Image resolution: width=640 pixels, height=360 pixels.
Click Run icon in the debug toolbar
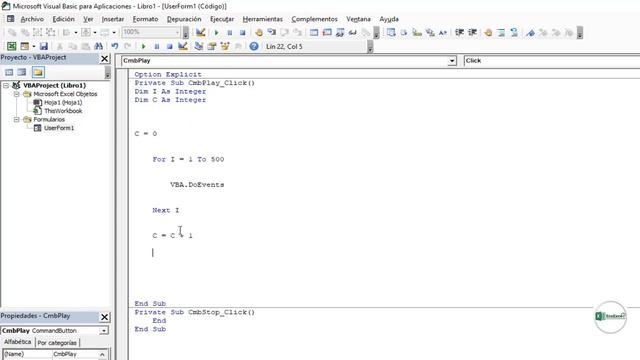click(x=217, y=32)
